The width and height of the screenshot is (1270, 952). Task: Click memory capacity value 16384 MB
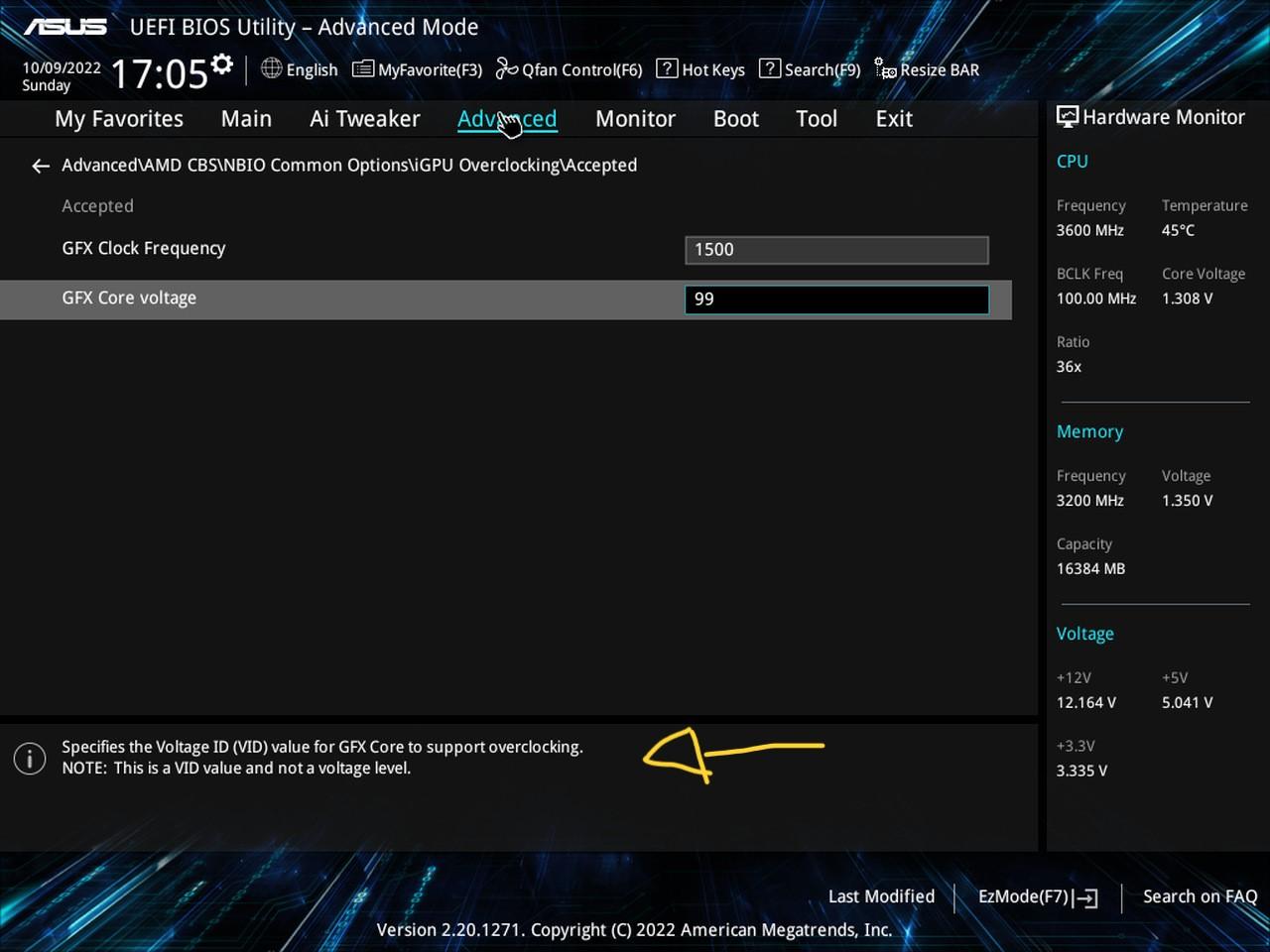tap(1090, 569)
